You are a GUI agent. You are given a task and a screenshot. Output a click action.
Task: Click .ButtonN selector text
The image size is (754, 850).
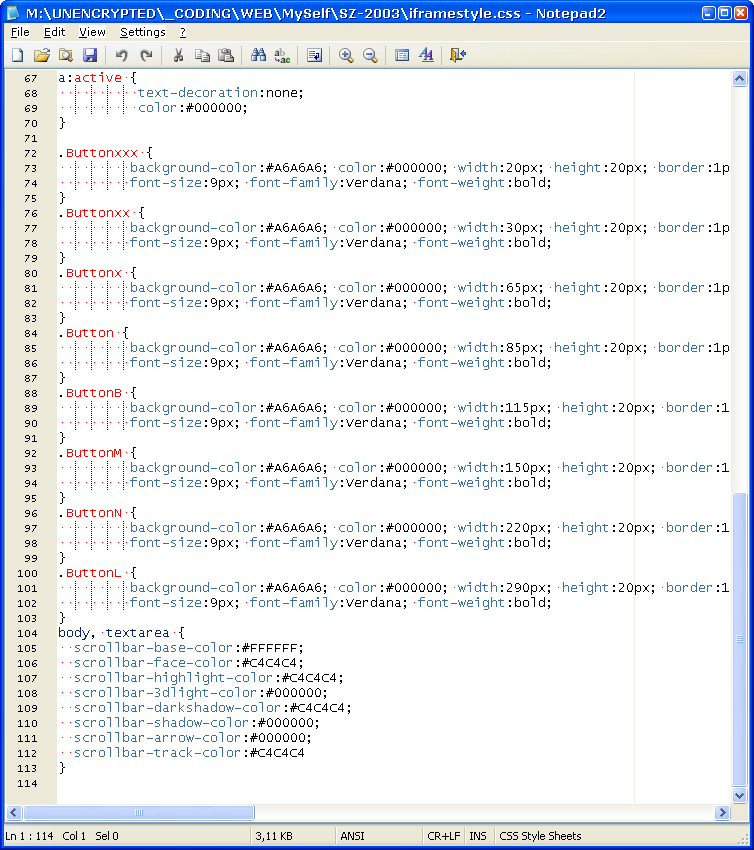coord(90,513)
